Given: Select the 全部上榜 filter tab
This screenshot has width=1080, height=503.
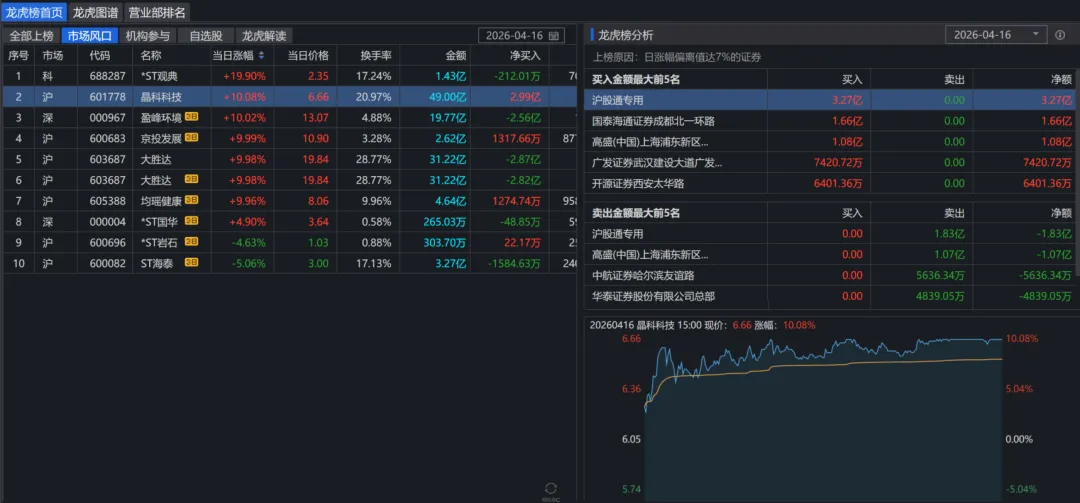Looking at the screenshot, I should [32, 36].
